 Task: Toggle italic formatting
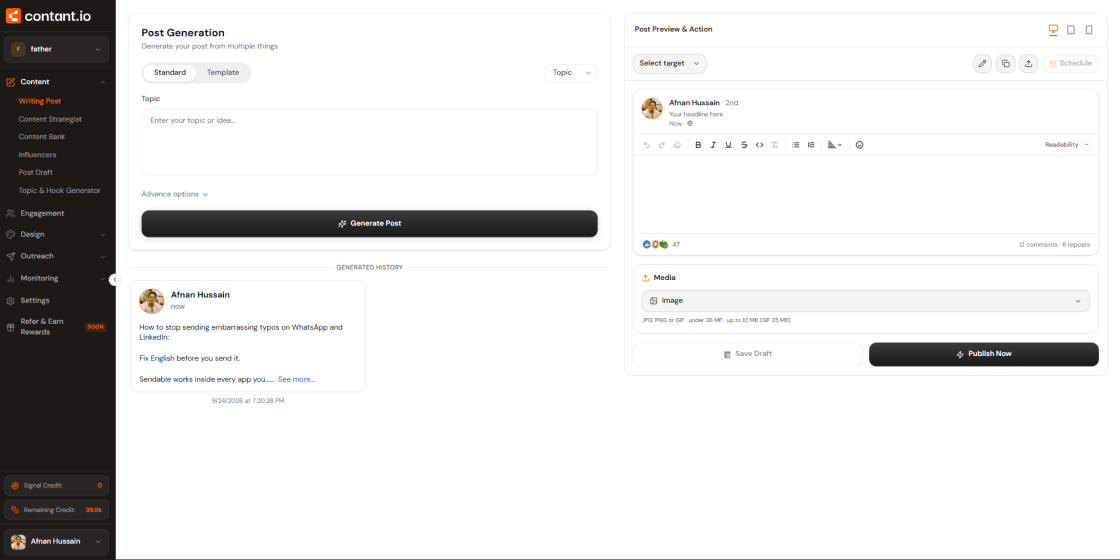(x=713, y=145)
